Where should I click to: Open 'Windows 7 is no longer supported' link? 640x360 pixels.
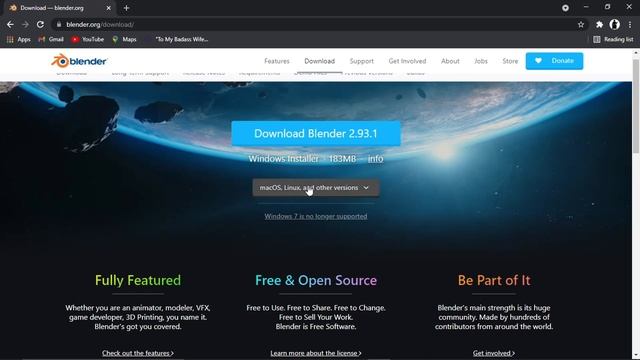[316, 216]
